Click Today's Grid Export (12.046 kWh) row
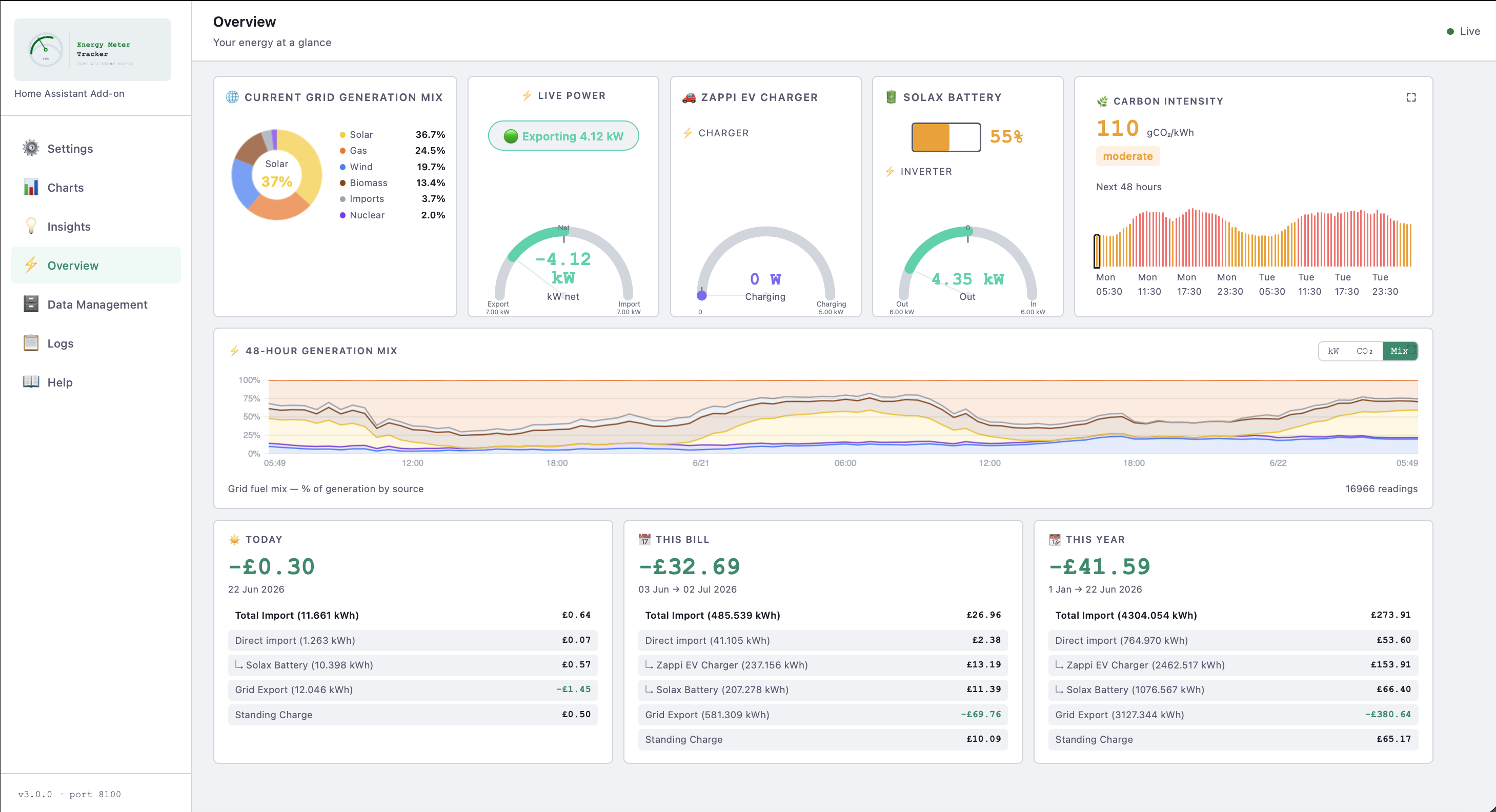 point(413,689)
